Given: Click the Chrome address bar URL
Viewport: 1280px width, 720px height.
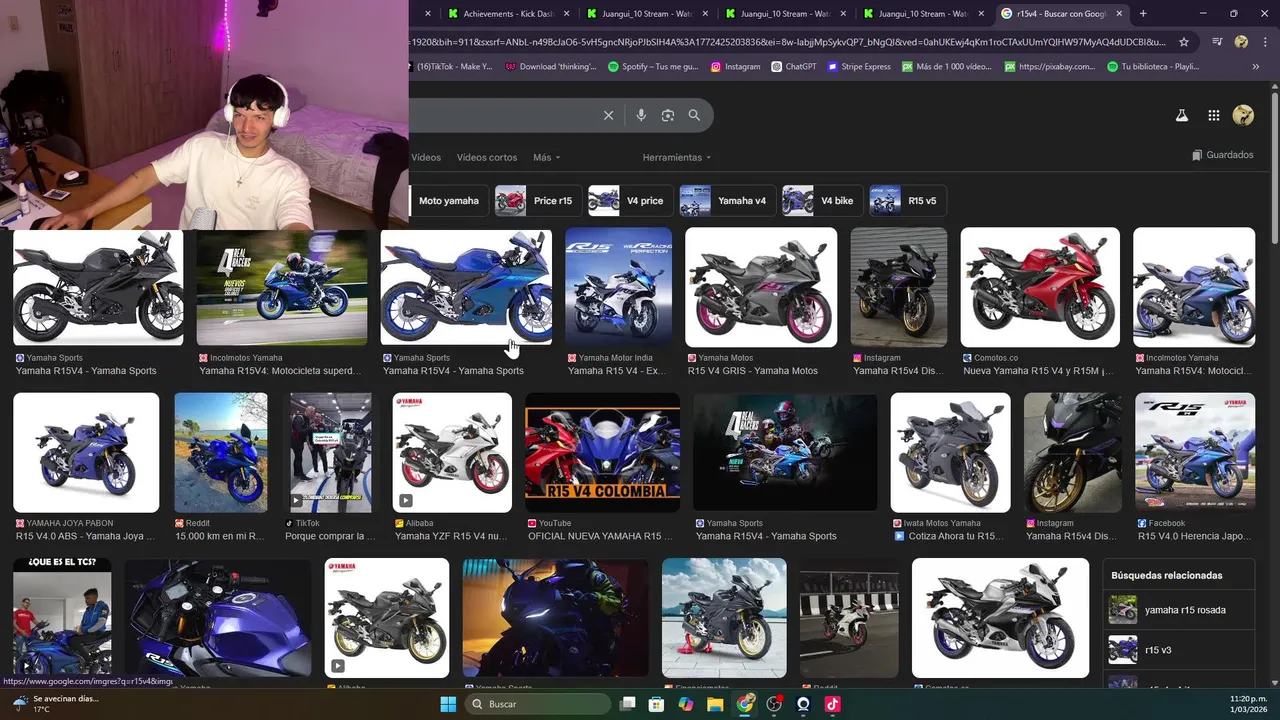Looking at the screenshot, I should pyautogui.click(x=787, y=42).
